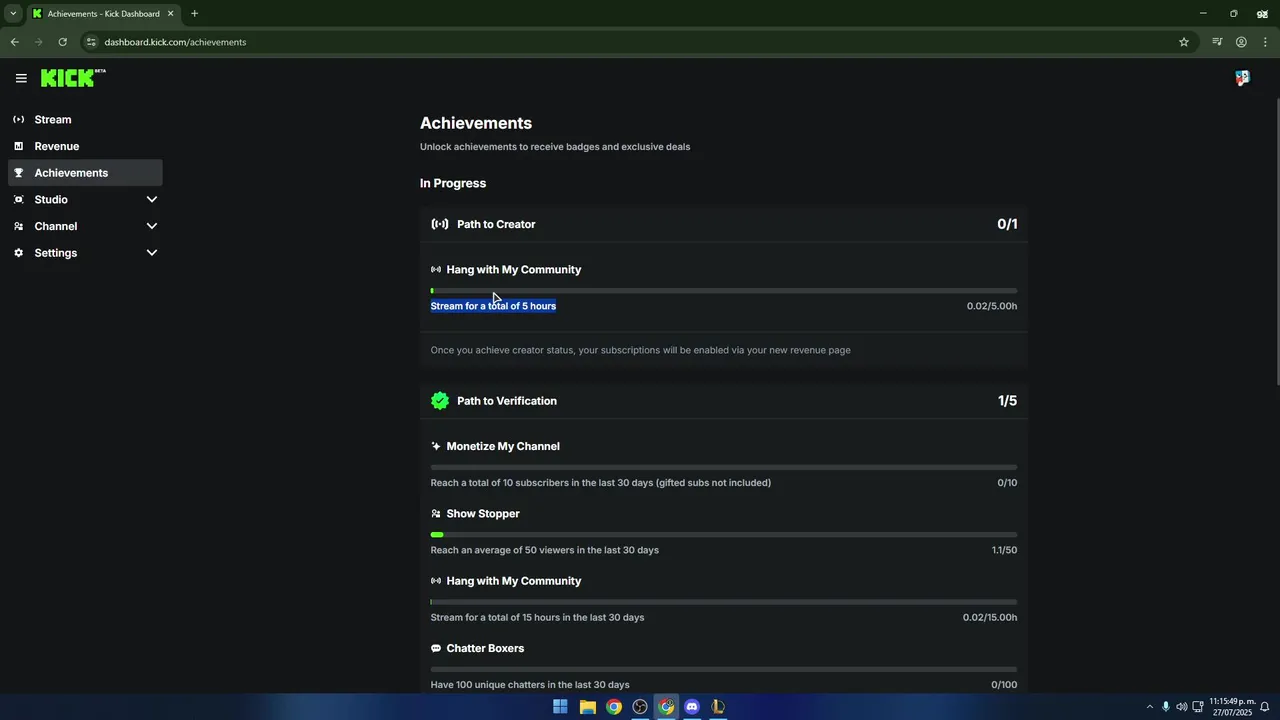Click the Stream broadcast icon in sidebar
The height and width of the screenshot is (720, 1280).
(x=18, y=119)
